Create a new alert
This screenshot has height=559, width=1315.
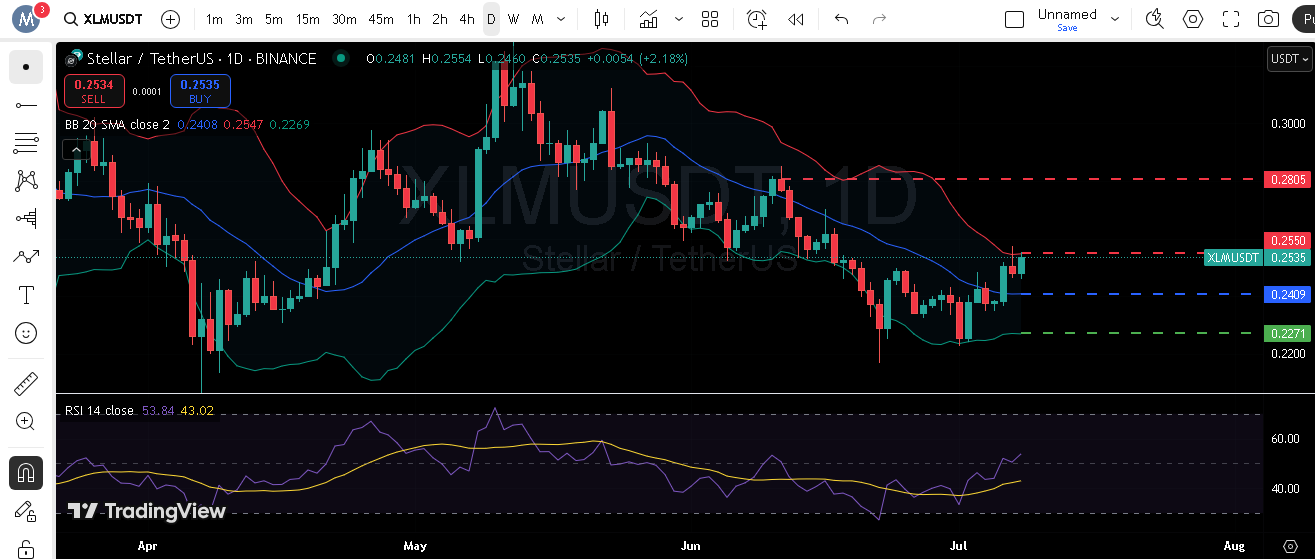tap(757, 19)
